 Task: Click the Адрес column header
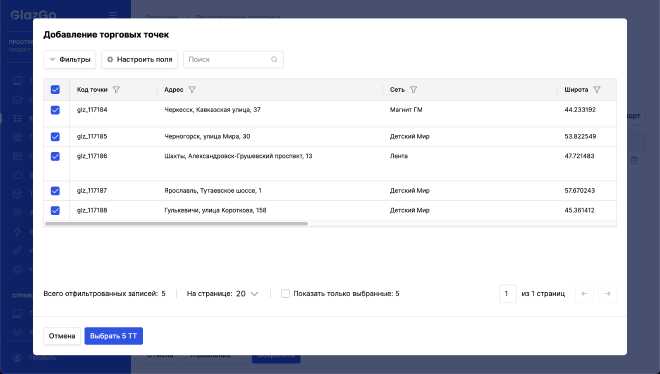(x=174, y=90)
